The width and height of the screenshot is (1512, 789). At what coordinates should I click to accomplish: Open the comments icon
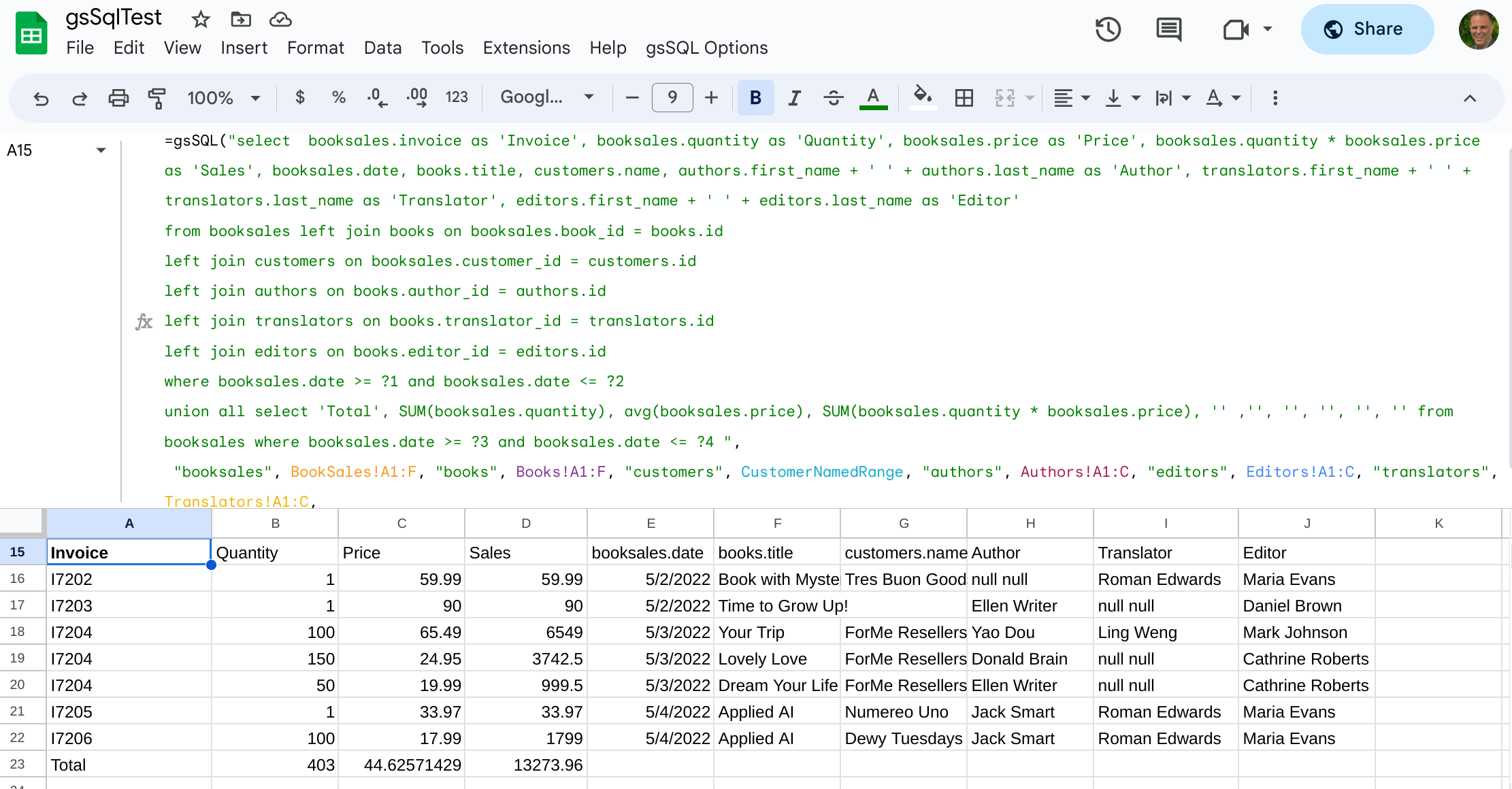tap(1169, 29)
